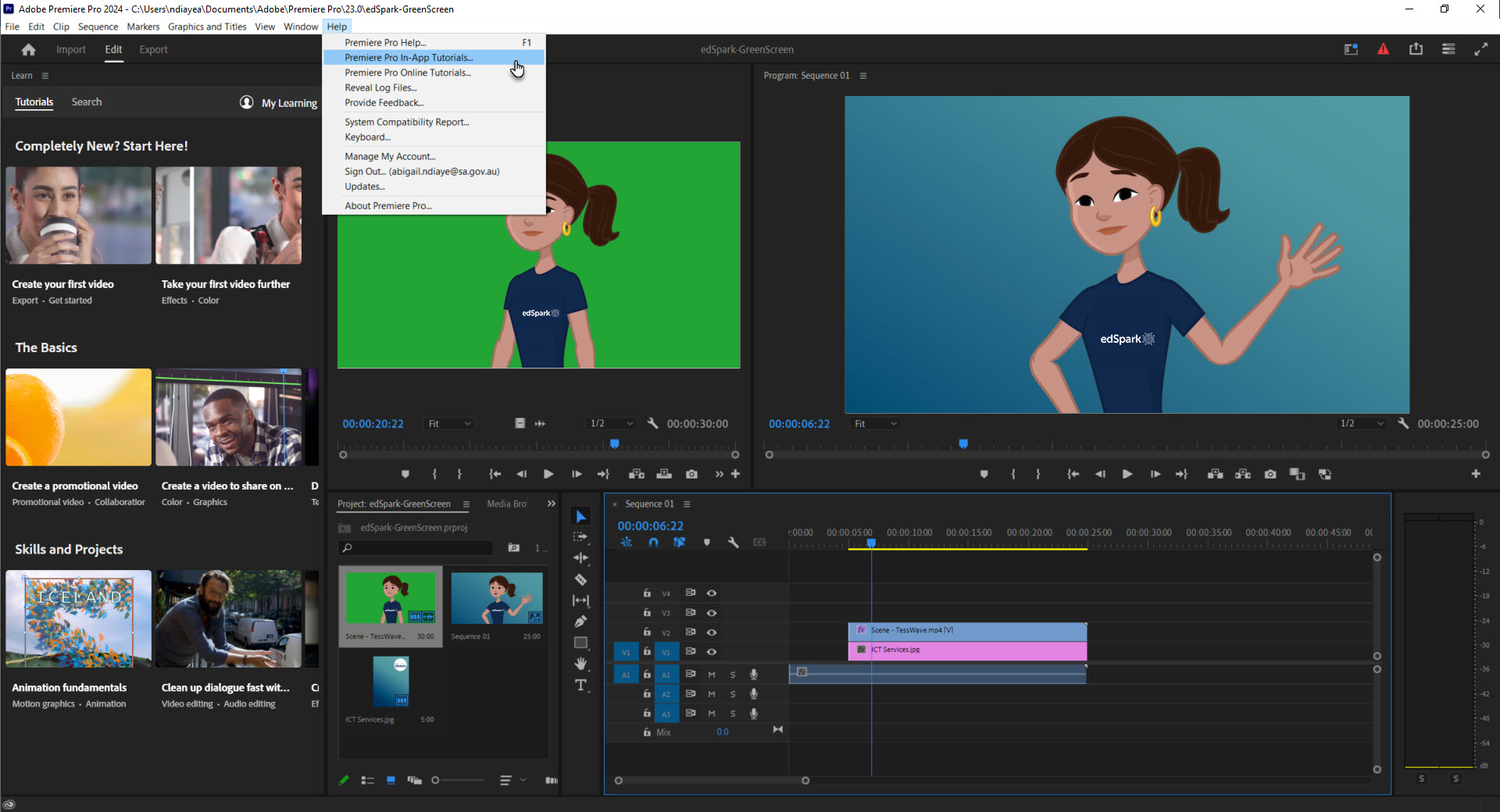
Task: Open Program monitor Fit zoom dropdown
Action: click(x=875, y=423)
